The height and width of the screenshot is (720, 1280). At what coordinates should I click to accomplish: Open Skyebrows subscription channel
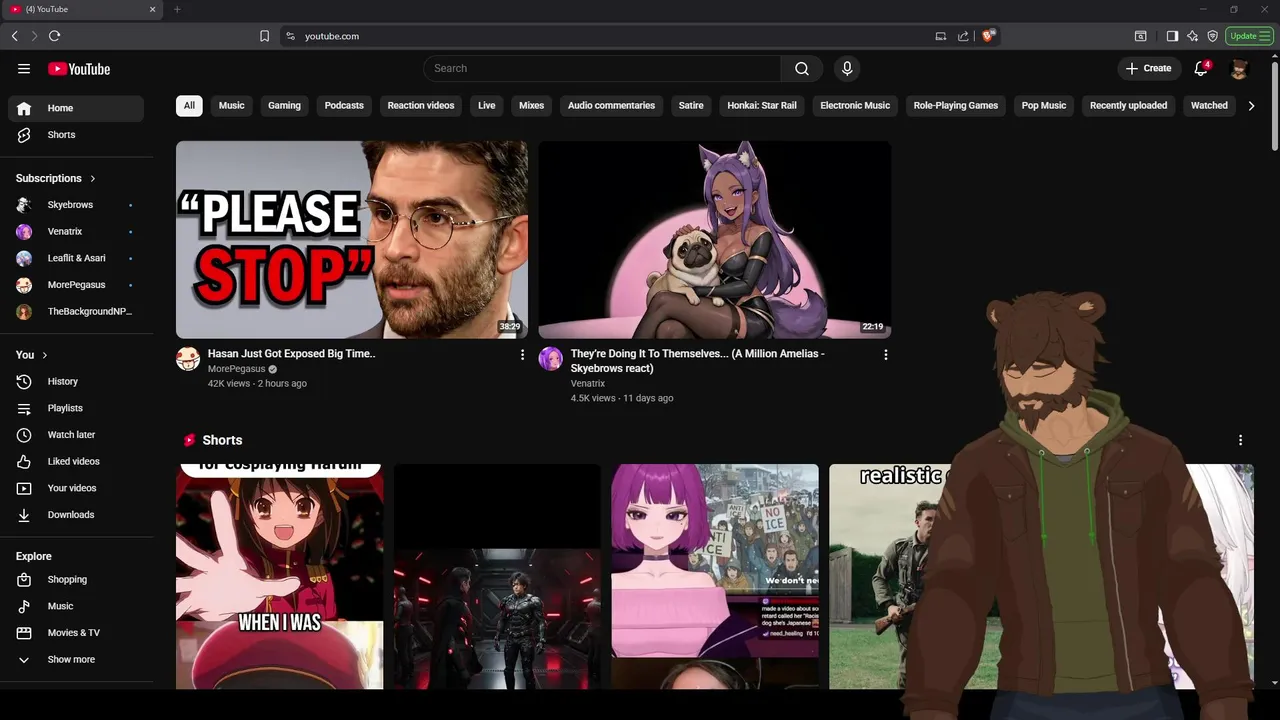coord(76,205)
